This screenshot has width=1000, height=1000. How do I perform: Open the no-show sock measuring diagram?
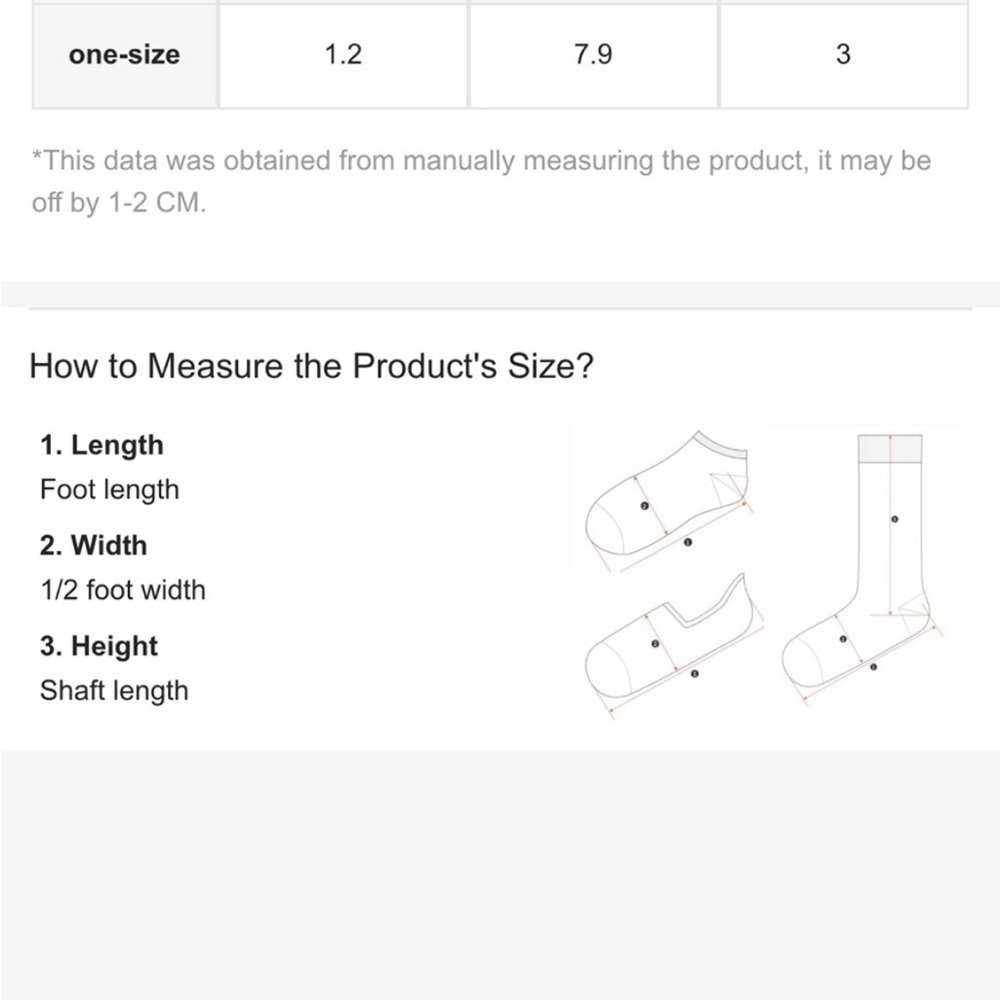(x=673, y=645)
